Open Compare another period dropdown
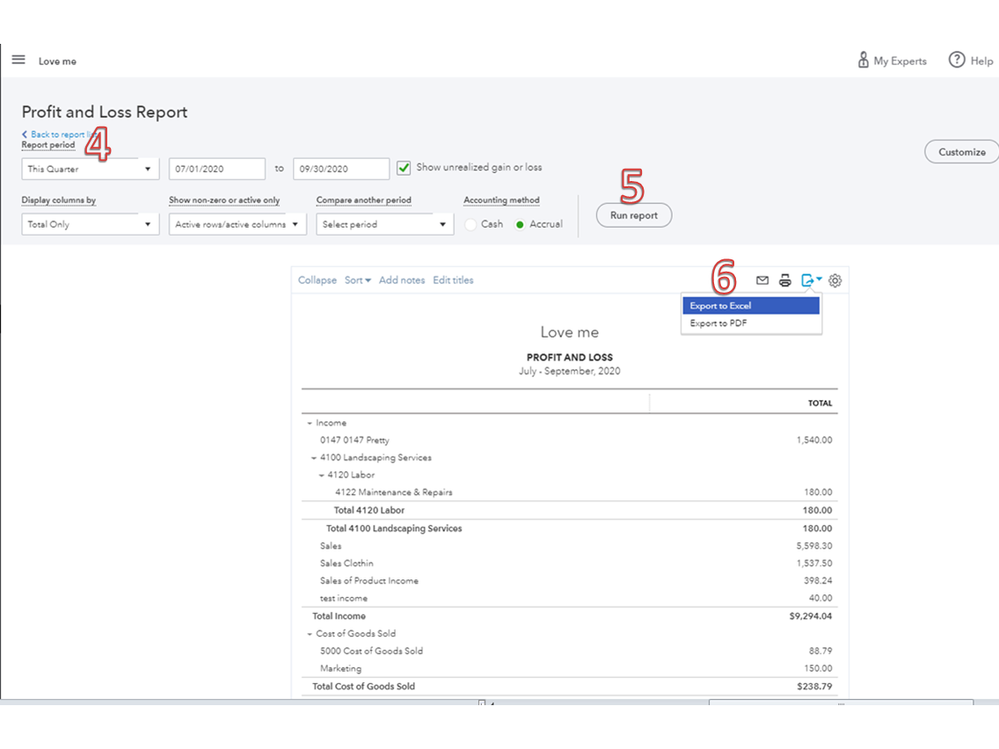The height and width of the screenshot is (749, 999). click(x=385, y=225)
